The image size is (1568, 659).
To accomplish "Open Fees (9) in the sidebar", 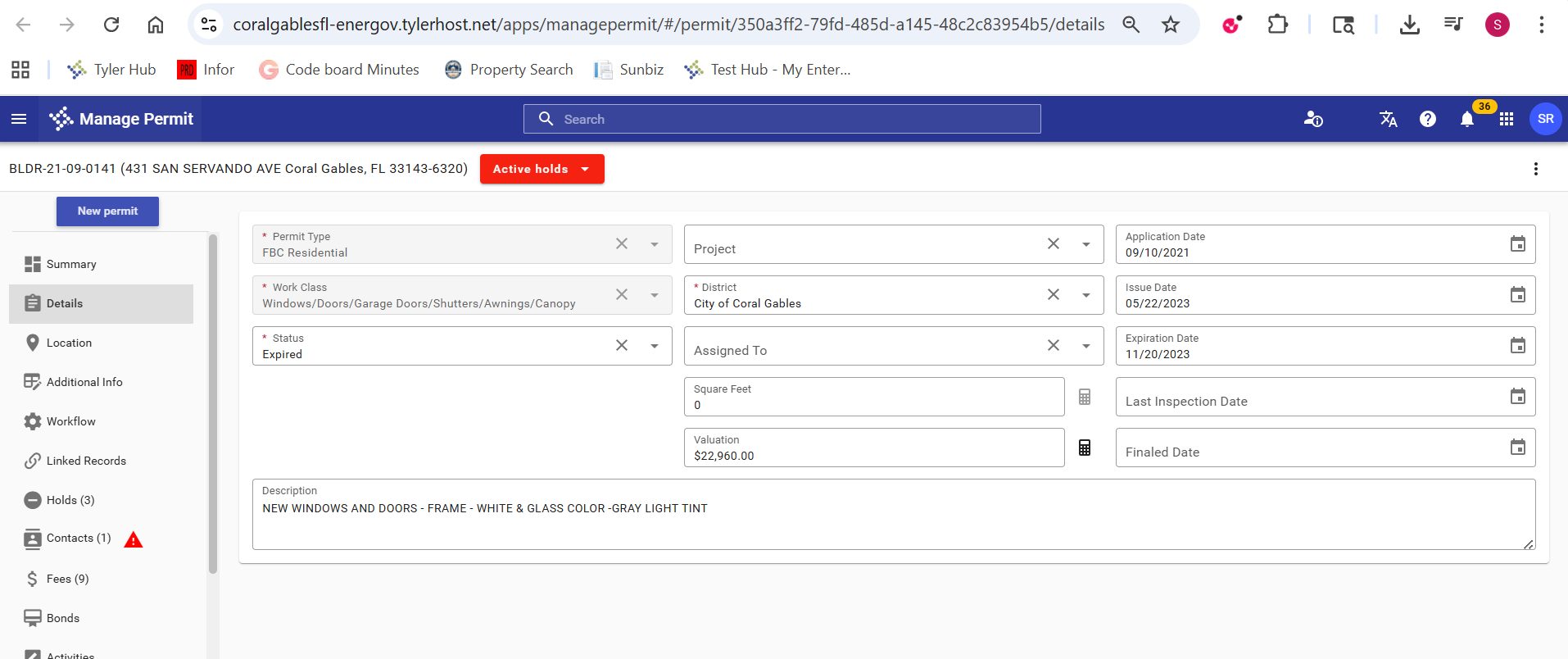I will 67,579.
